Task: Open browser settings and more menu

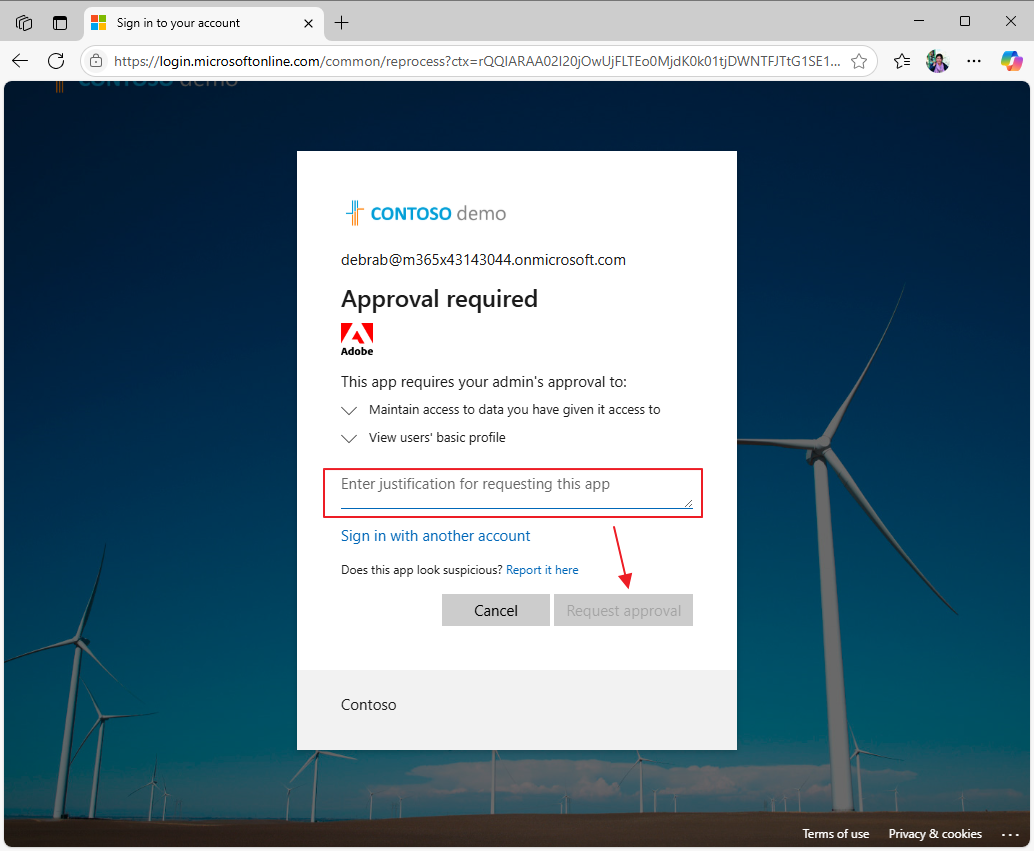Action: (974, 61)
